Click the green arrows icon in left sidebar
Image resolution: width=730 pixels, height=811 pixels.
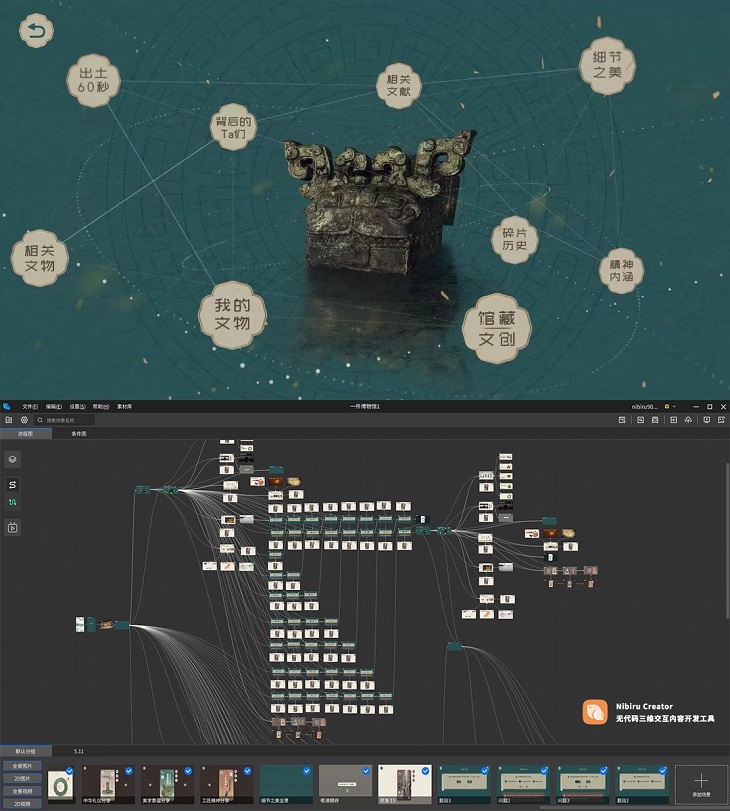click(13, 502)
